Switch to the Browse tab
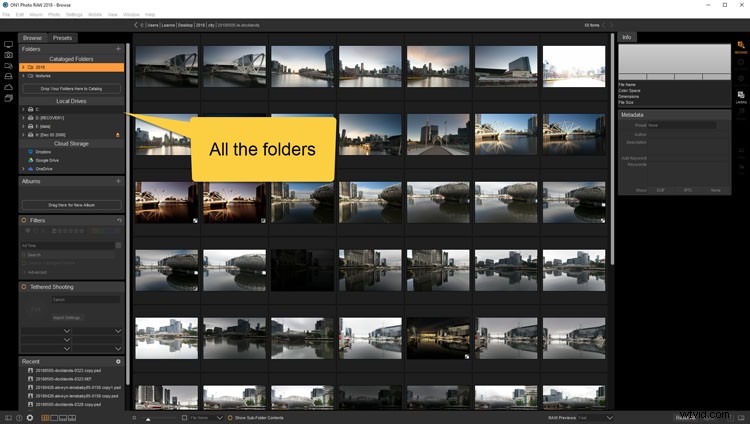Screen dimensions: 750x424 (32, 38)
